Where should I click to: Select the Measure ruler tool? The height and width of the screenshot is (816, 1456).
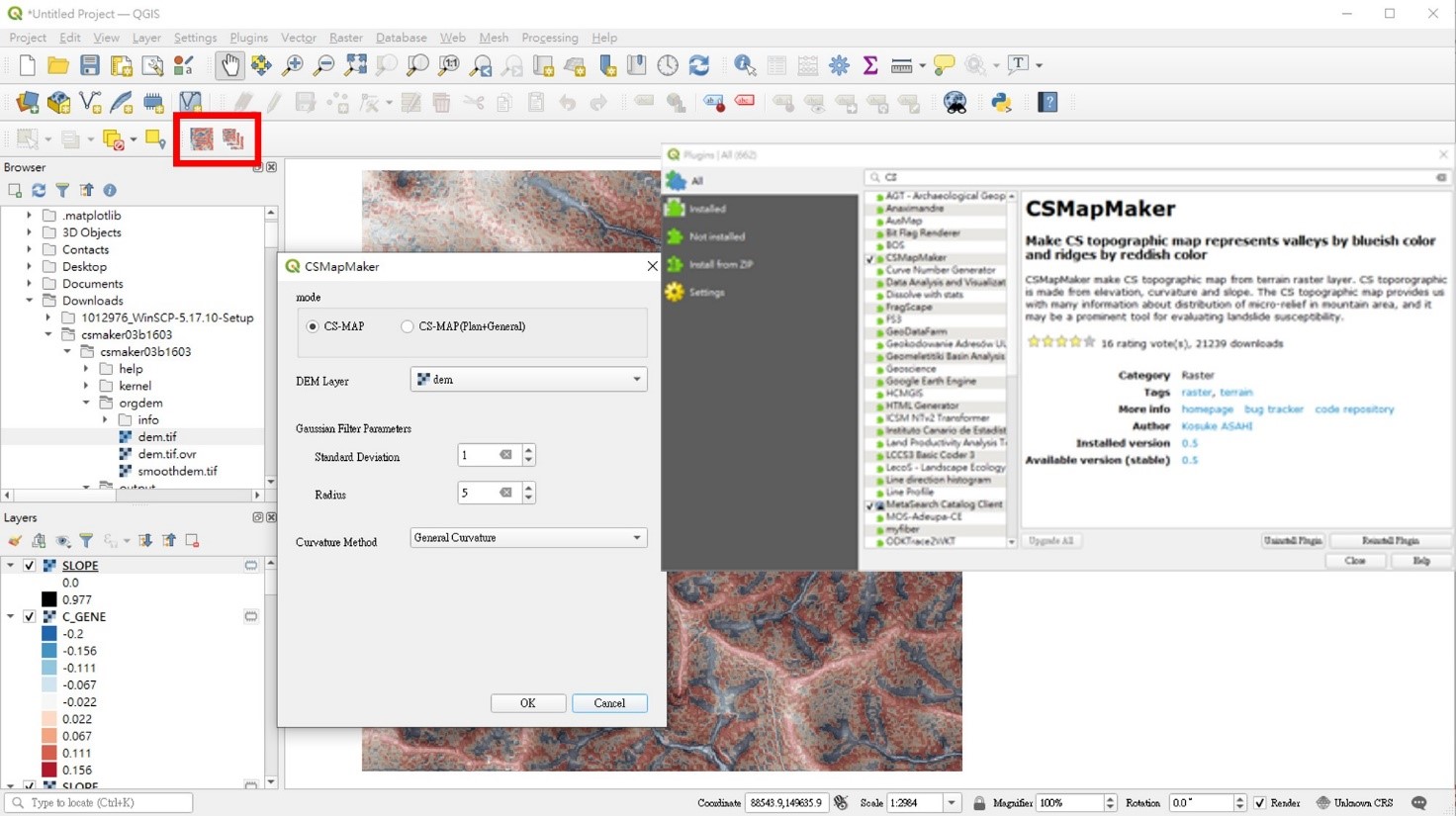[x=901, y=66]
